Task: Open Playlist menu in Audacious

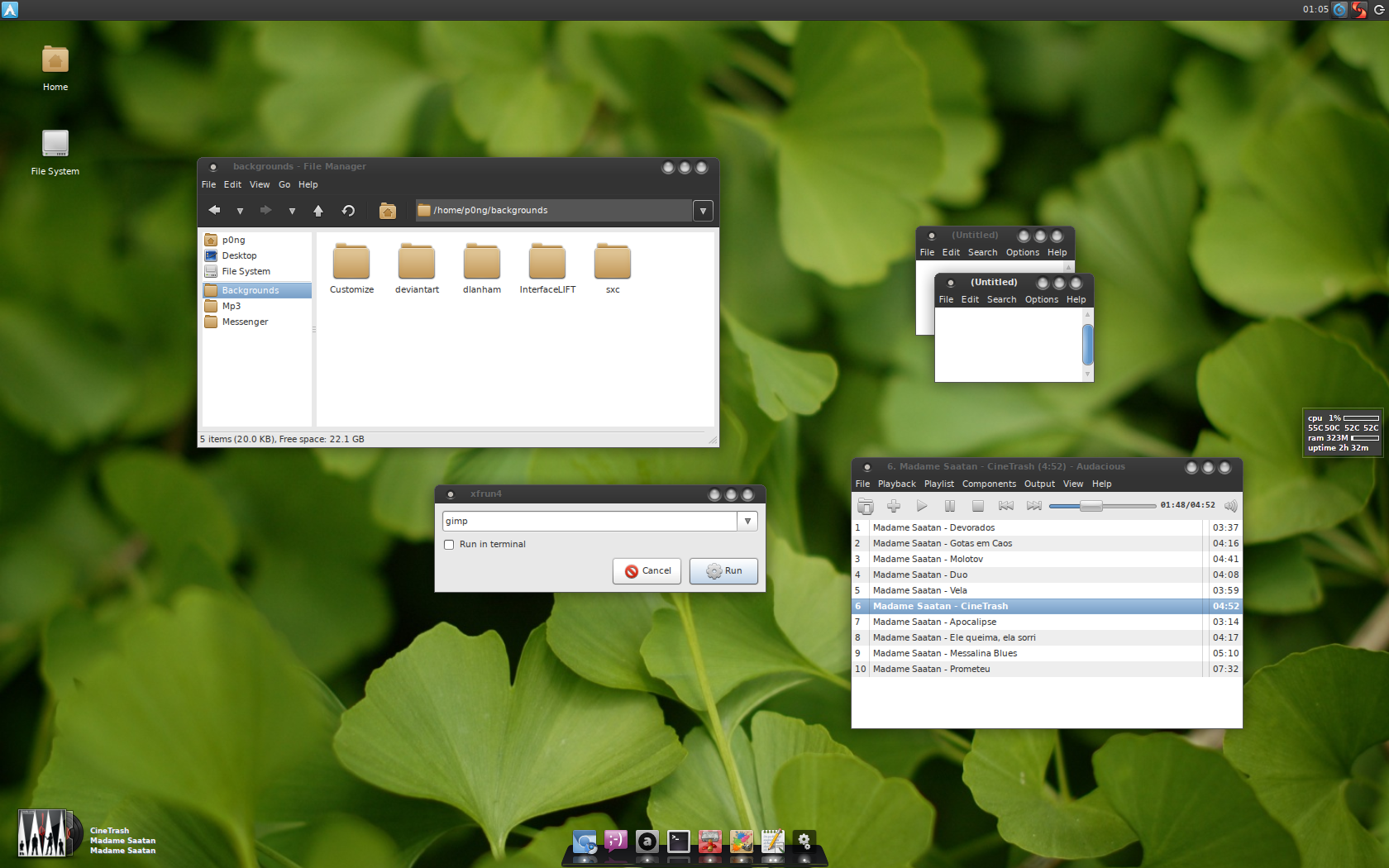Action: click(938, 484)
